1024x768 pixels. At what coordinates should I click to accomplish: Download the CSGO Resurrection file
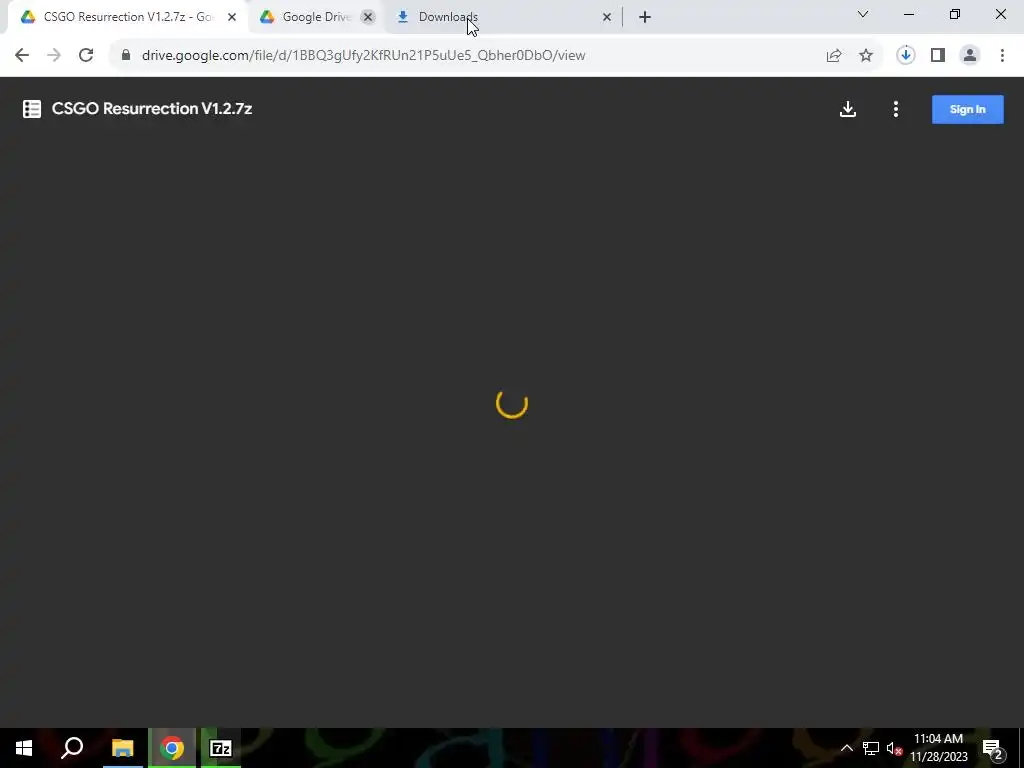(848, 109)
